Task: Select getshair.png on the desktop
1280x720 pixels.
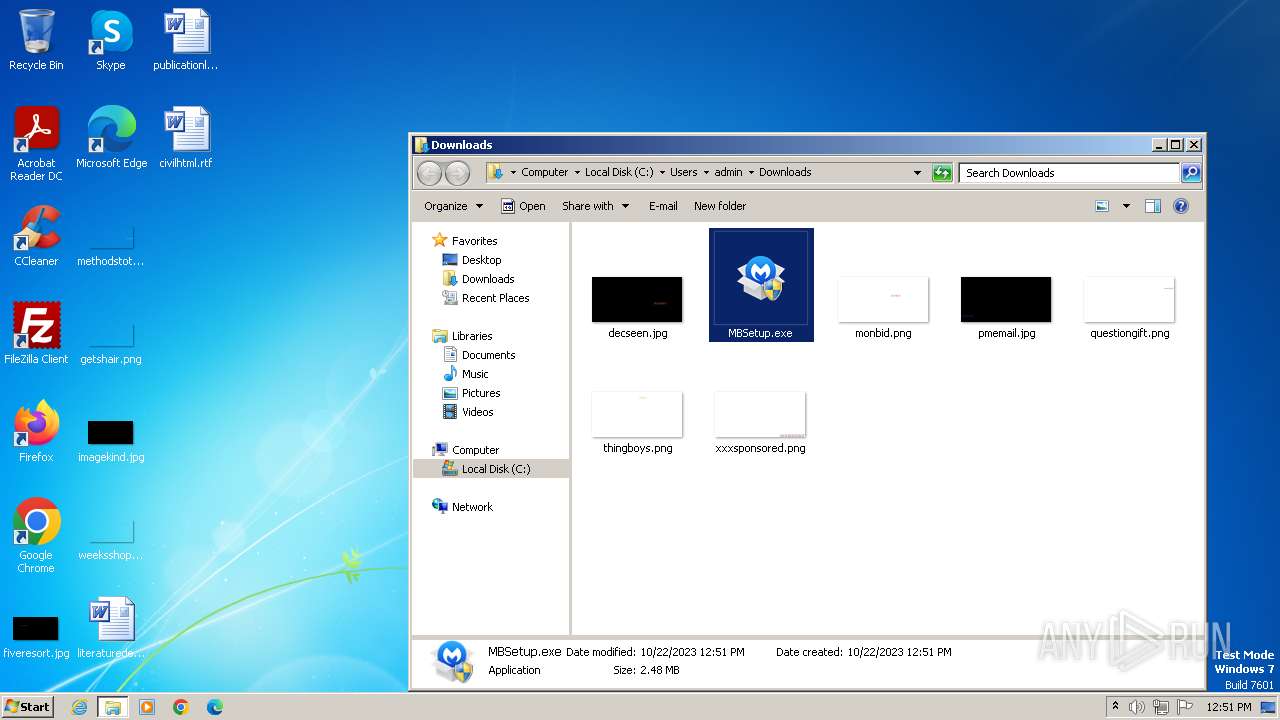Action: (110, 344)
